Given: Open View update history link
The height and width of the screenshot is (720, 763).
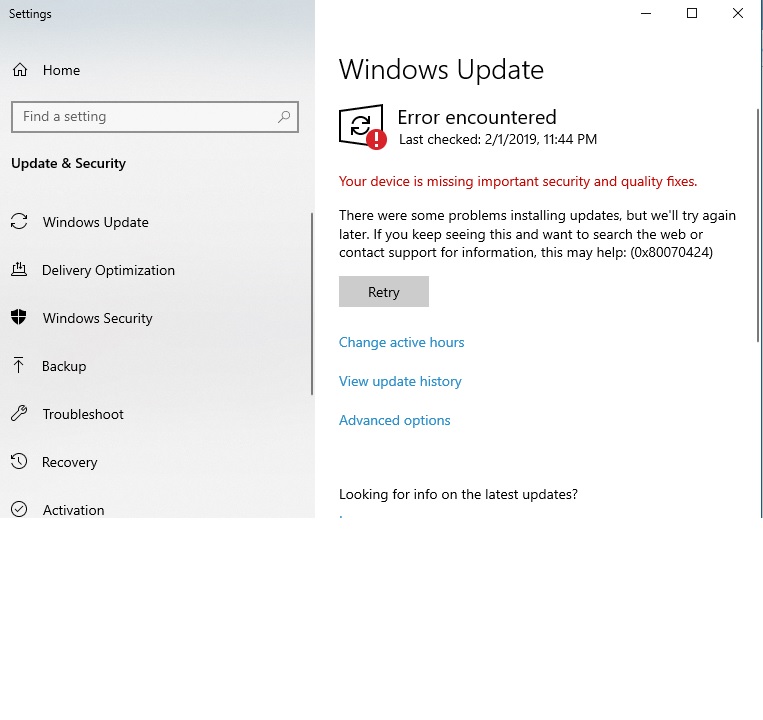Looking at the screenshot, I should pyautogui.click(x=400, y=381).
